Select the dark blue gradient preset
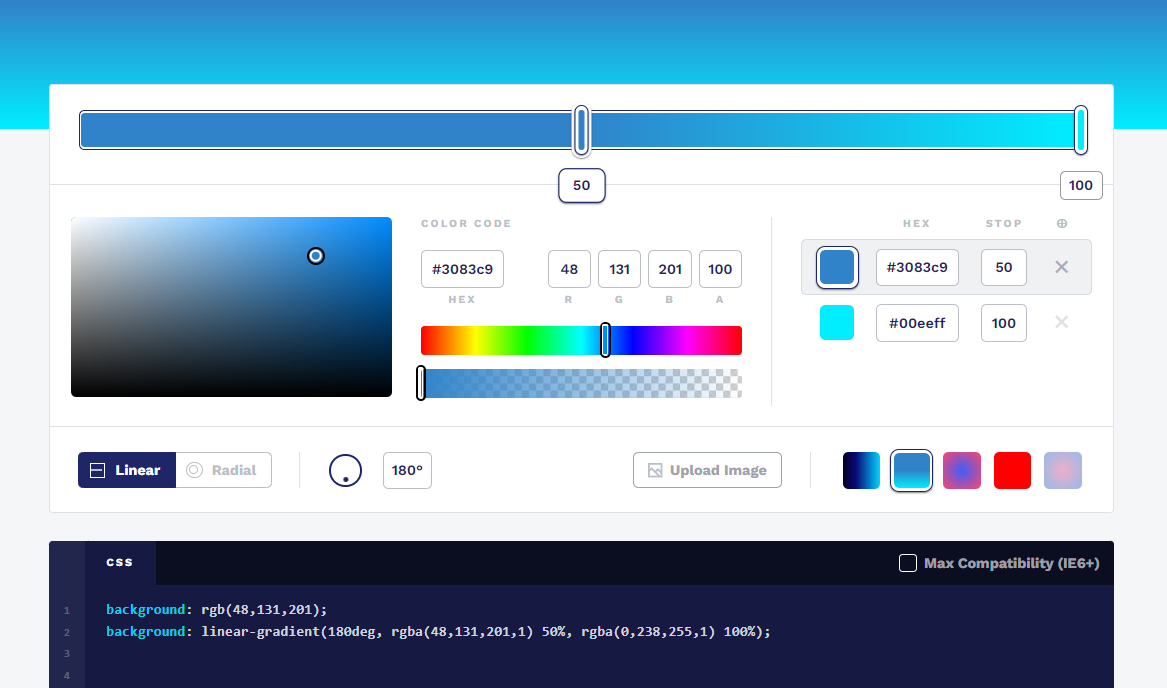1167x688 pixels. [861, 470]
